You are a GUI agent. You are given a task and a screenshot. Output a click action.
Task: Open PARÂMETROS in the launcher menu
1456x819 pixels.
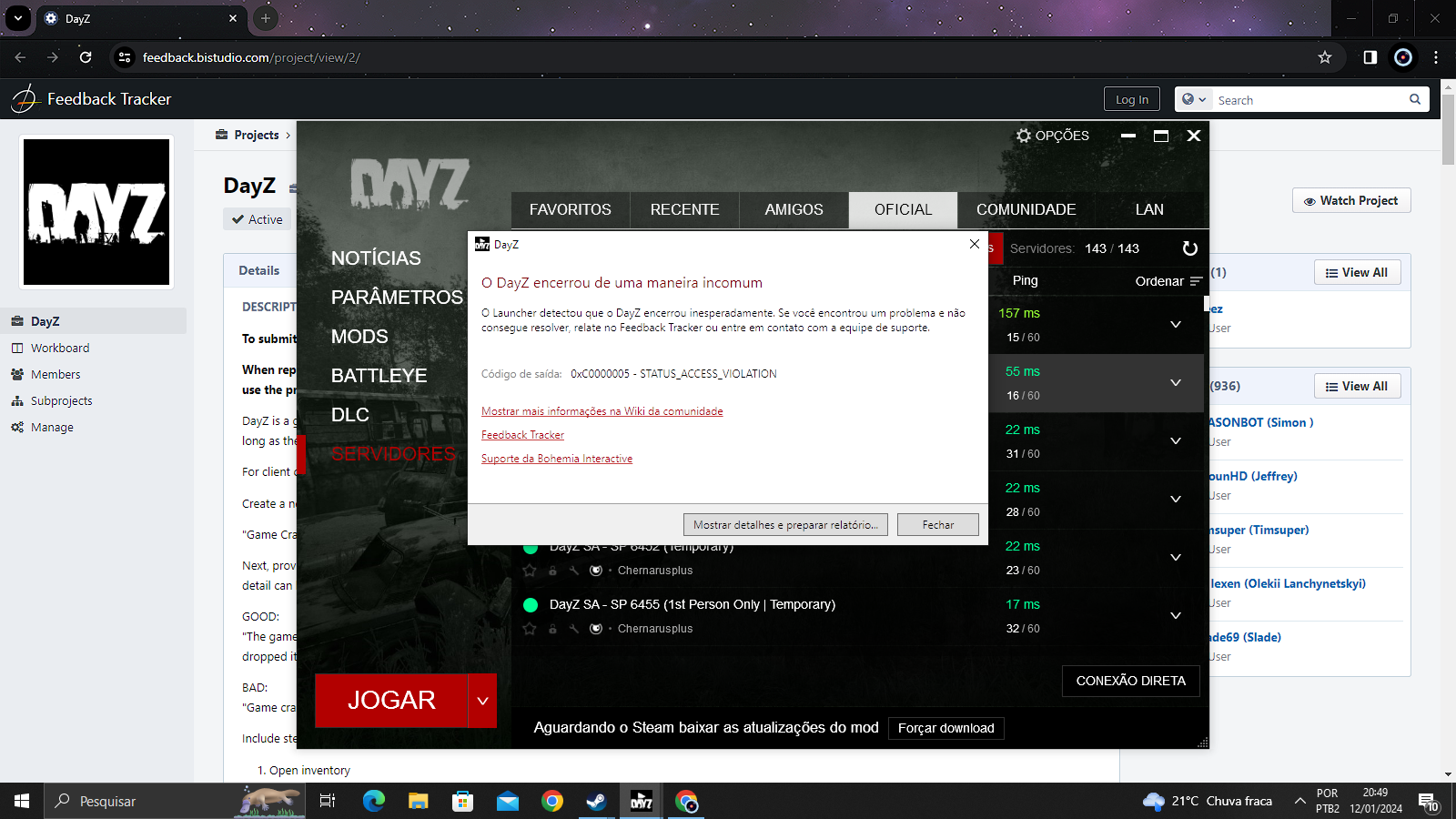pyautogui.click(x=397, y=298)
